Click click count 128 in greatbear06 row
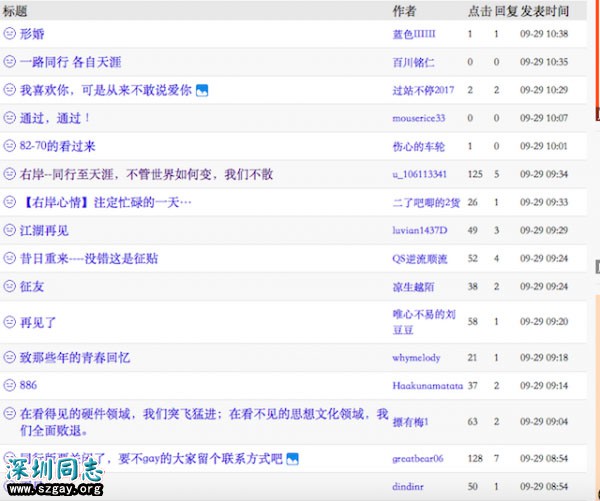Screen dimensions: 600x501 click(x=475, y=458)
